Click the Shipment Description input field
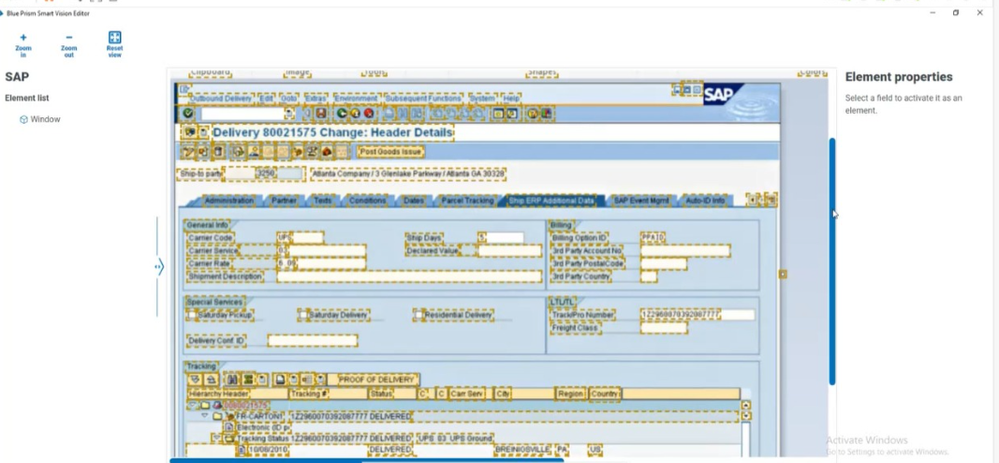This screenshot has width=999, height=463. click(x=409, y=276)
